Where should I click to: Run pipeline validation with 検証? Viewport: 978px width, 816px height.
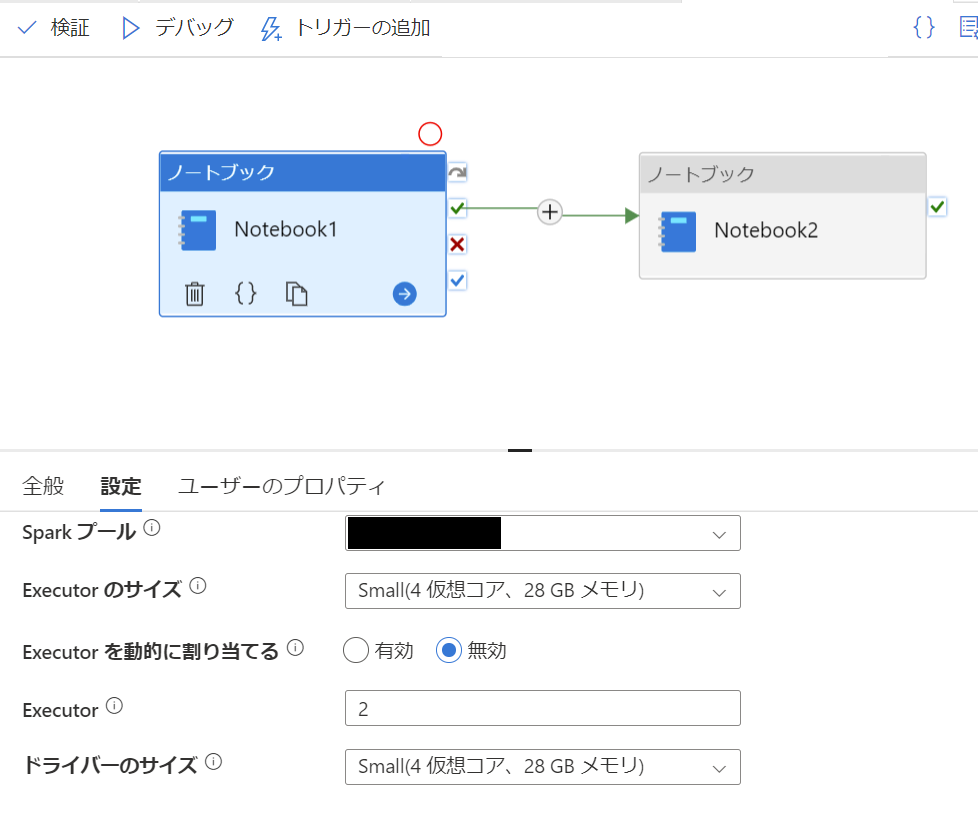[55, 27]
